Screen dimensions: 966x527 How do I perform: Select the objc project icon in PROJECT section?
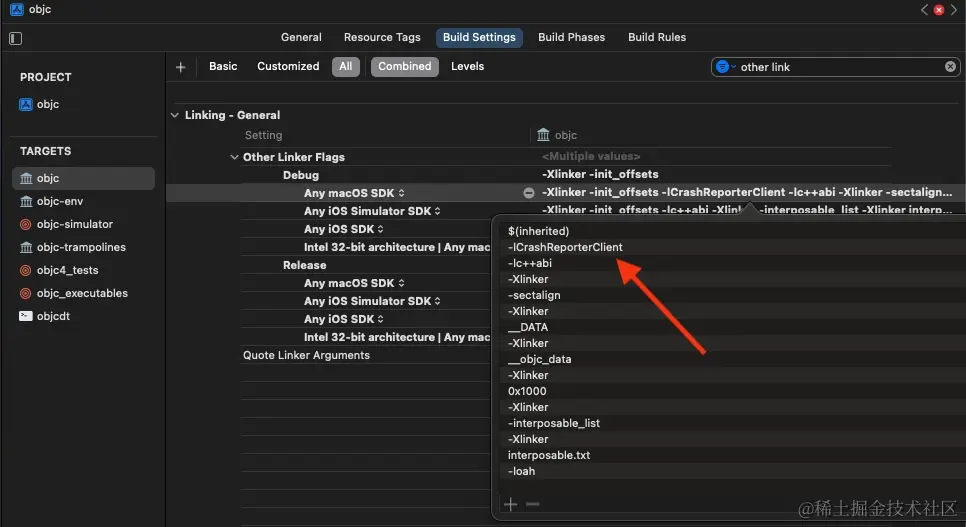pyautogui.click(x=25, y=104)
